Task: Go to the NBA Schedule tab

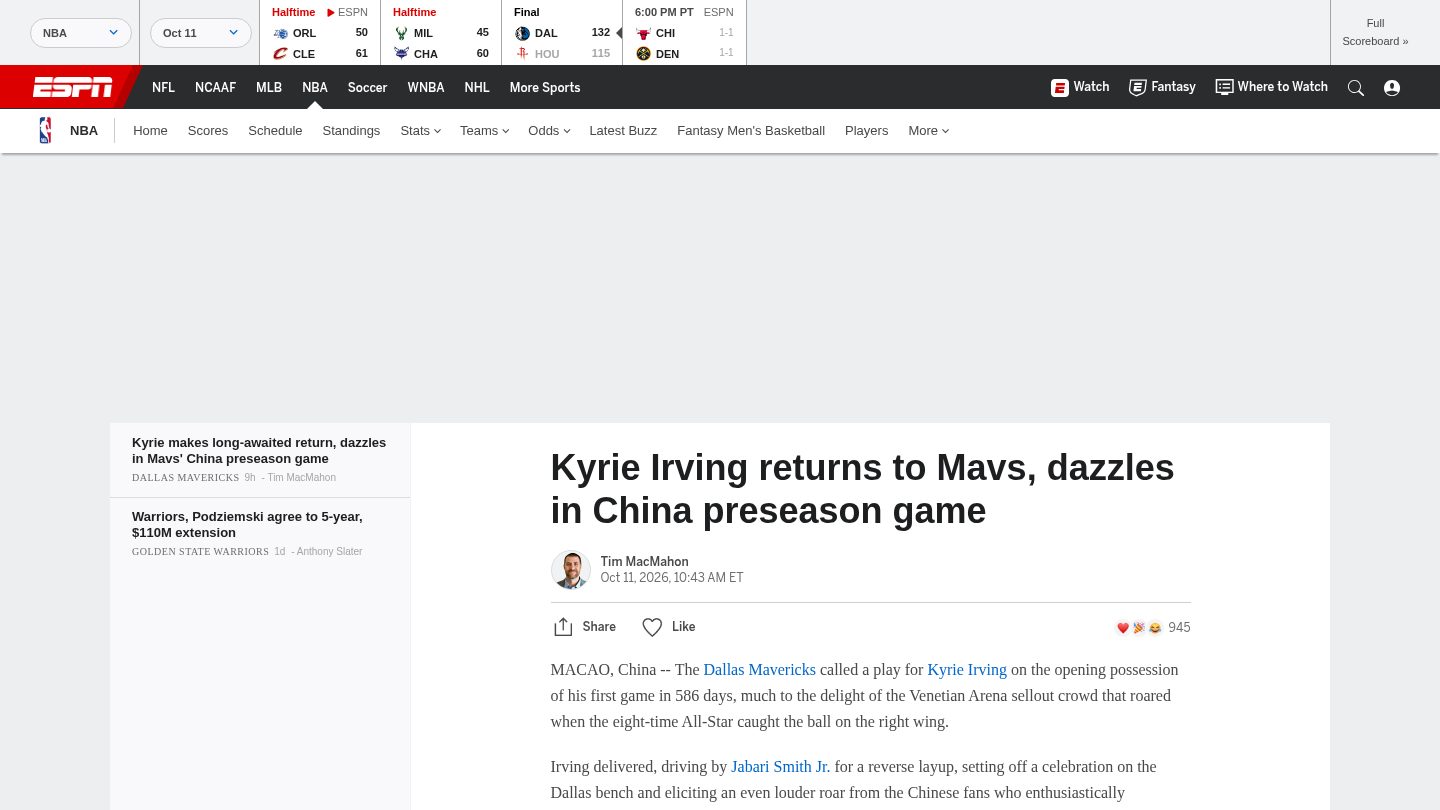Action: [275, 131]
